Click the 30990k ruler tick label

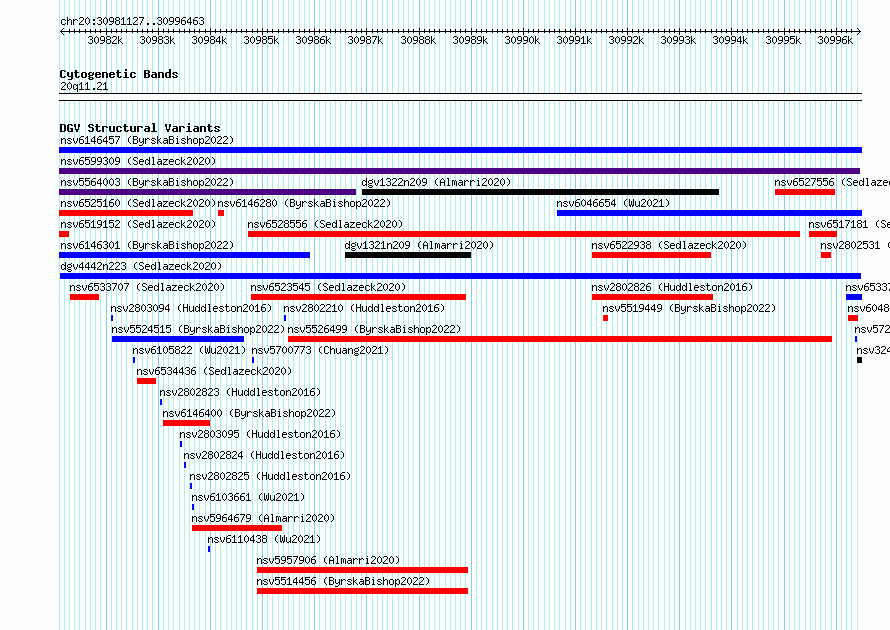click(x=522, y=40)
